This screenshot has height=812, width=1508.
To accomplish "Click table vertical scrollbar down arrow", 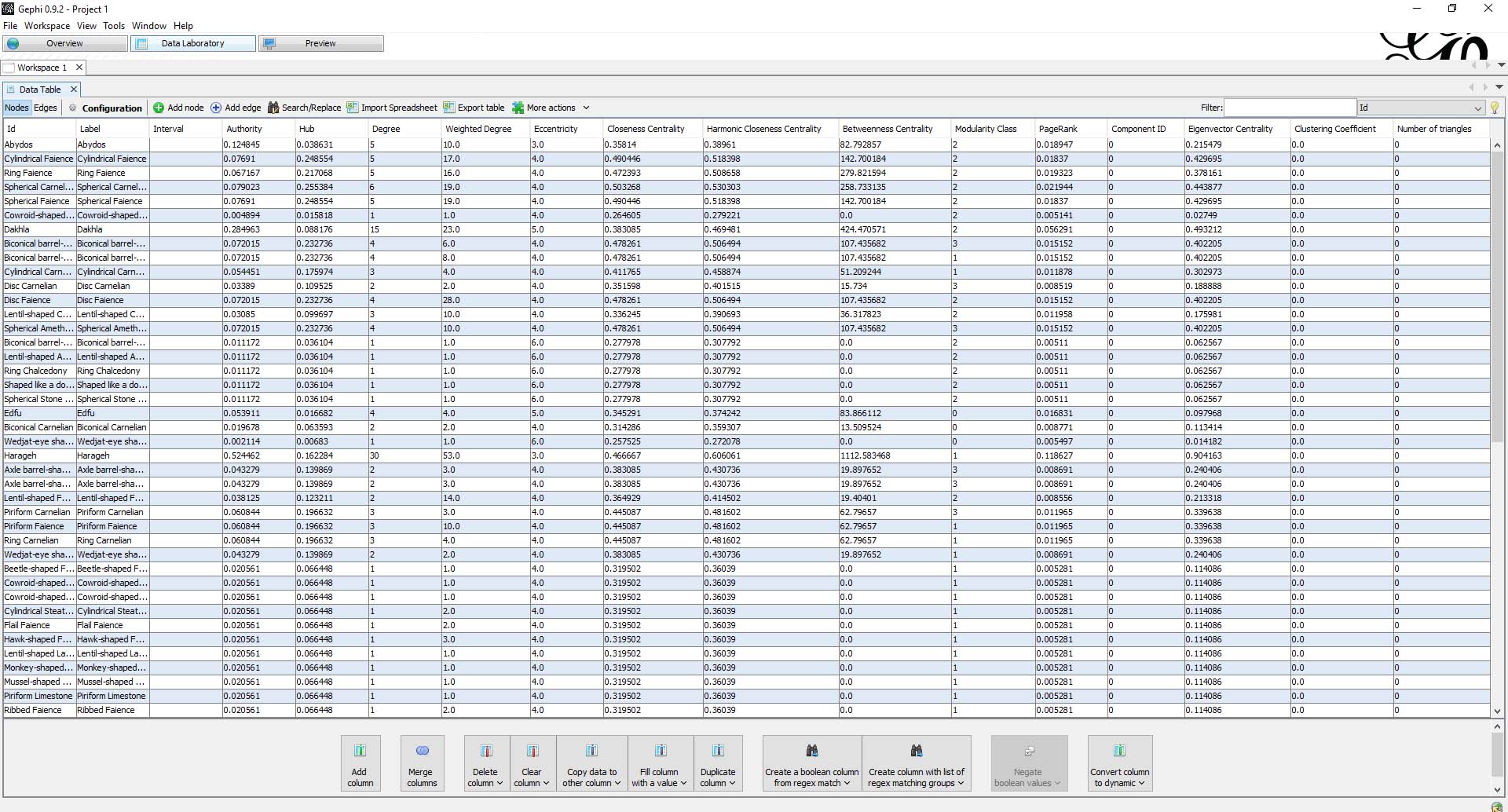I will tap(1497, 711).
